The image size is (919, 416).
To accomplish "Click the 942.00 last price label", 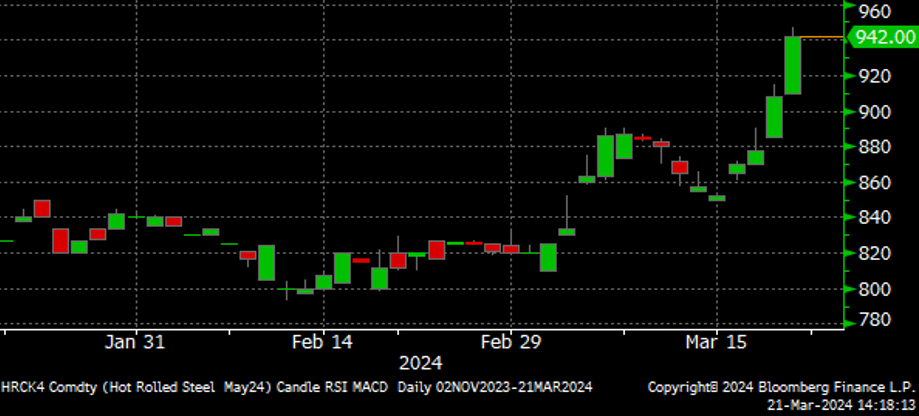I will pos(884,37).
